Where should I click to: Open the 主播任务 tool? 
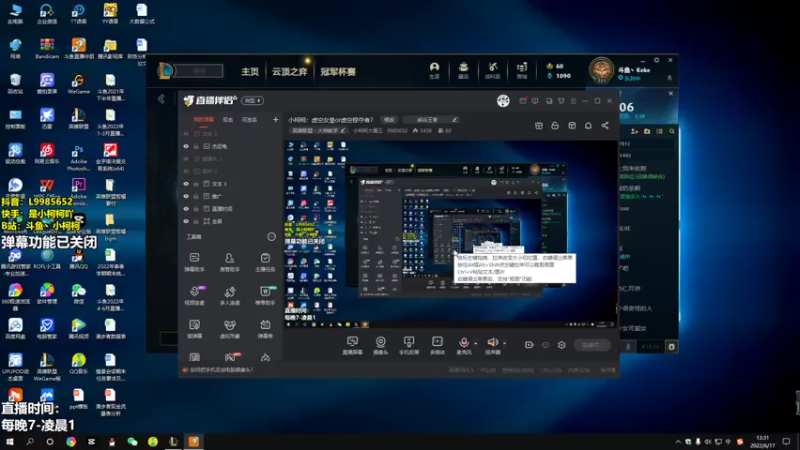(265, 262)
